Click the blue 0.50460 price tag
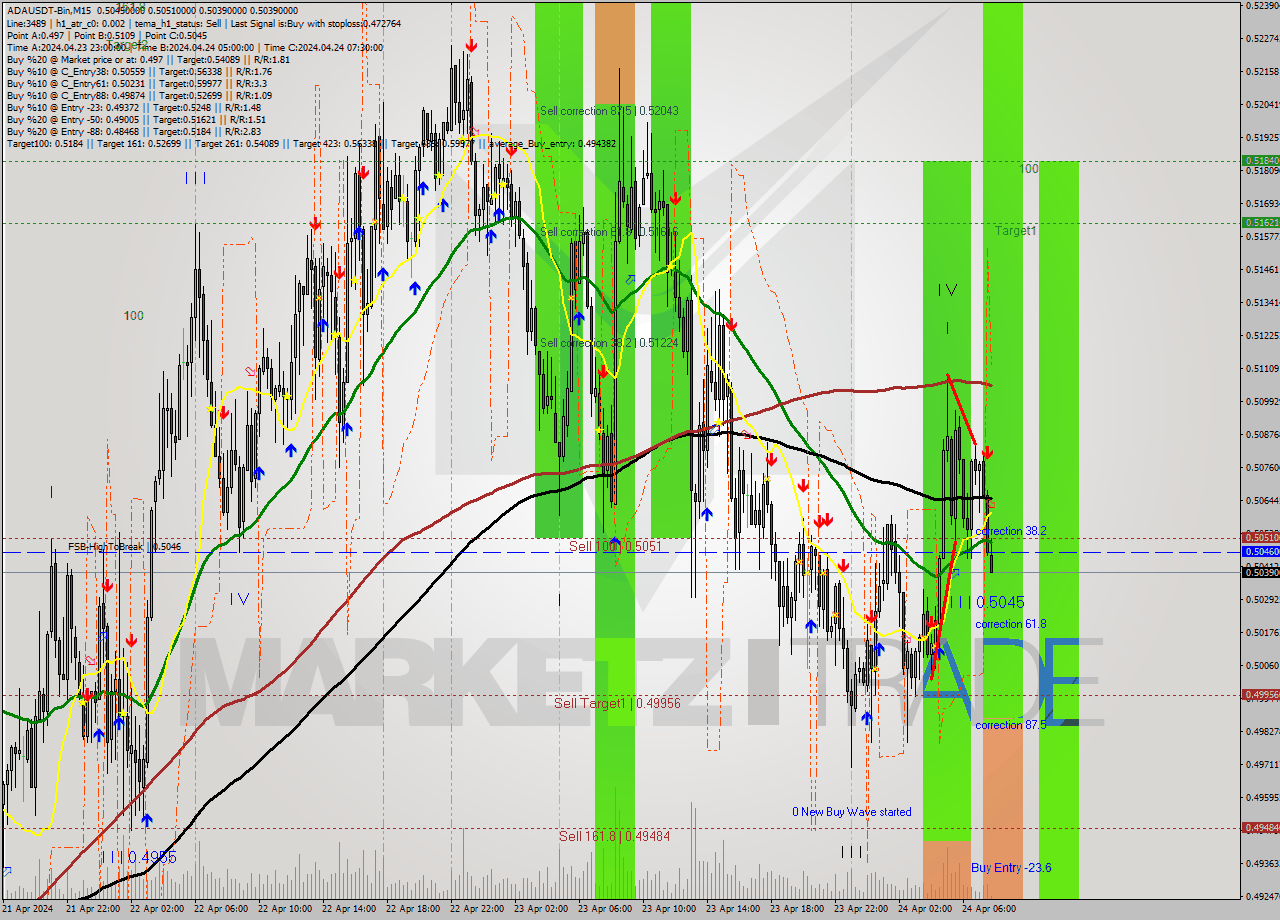1280x920 pixels. [1261, 551]
